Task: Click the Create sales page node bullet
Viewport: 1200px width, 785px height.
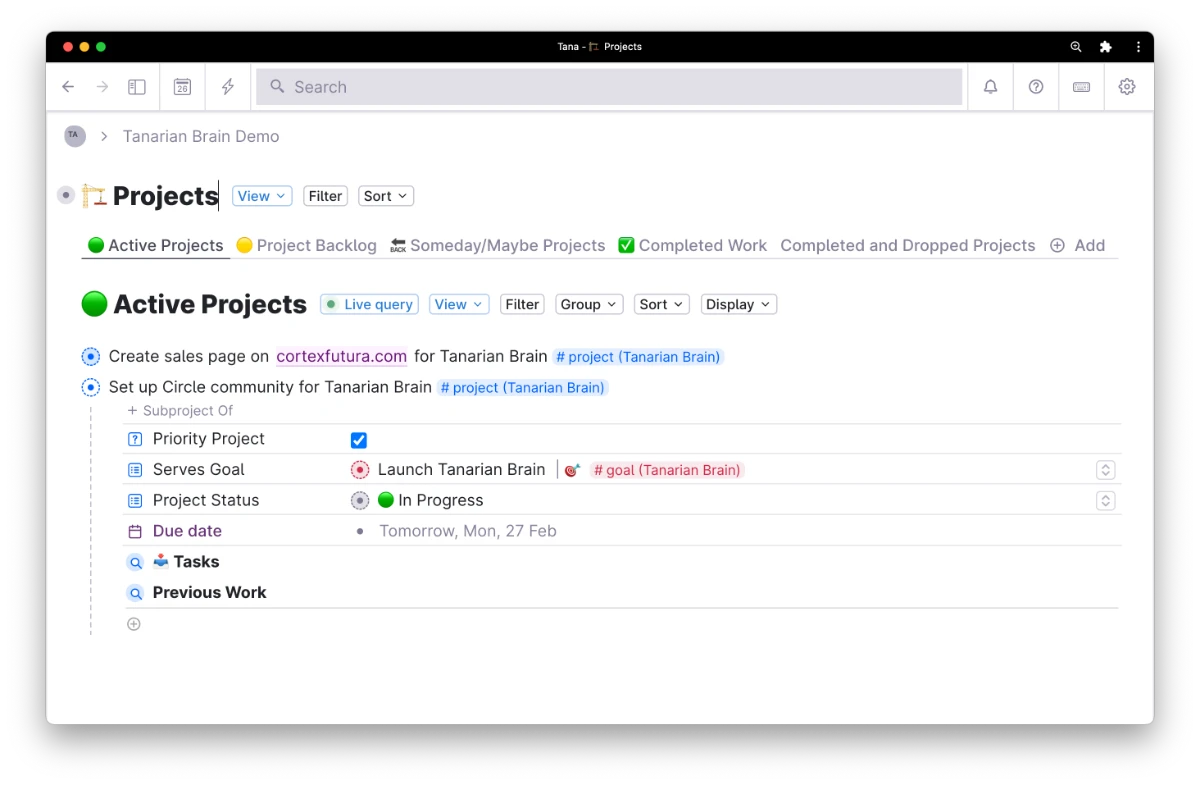Action: click(90, 357)
